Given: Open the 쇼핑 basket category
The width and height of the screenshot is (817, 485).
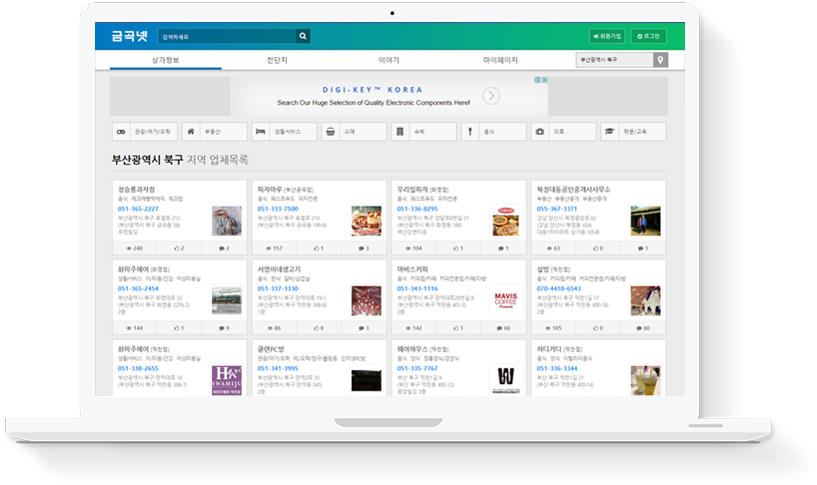Looking at the screenshot, I should [x=329, y=131].
